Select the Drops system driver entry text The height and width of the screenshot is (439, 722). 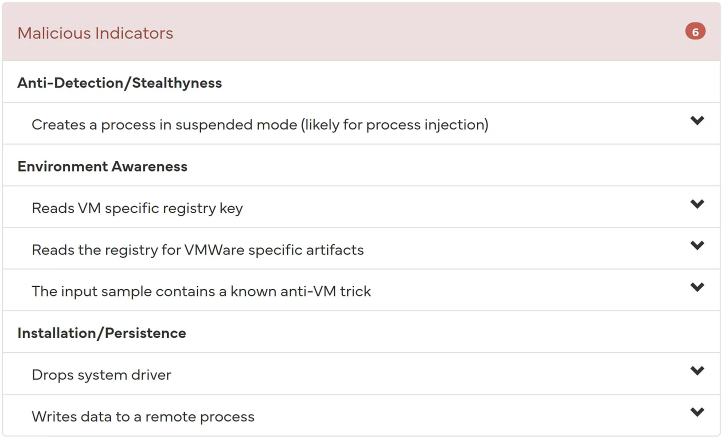pyautogui.click(x=101, y=375)
